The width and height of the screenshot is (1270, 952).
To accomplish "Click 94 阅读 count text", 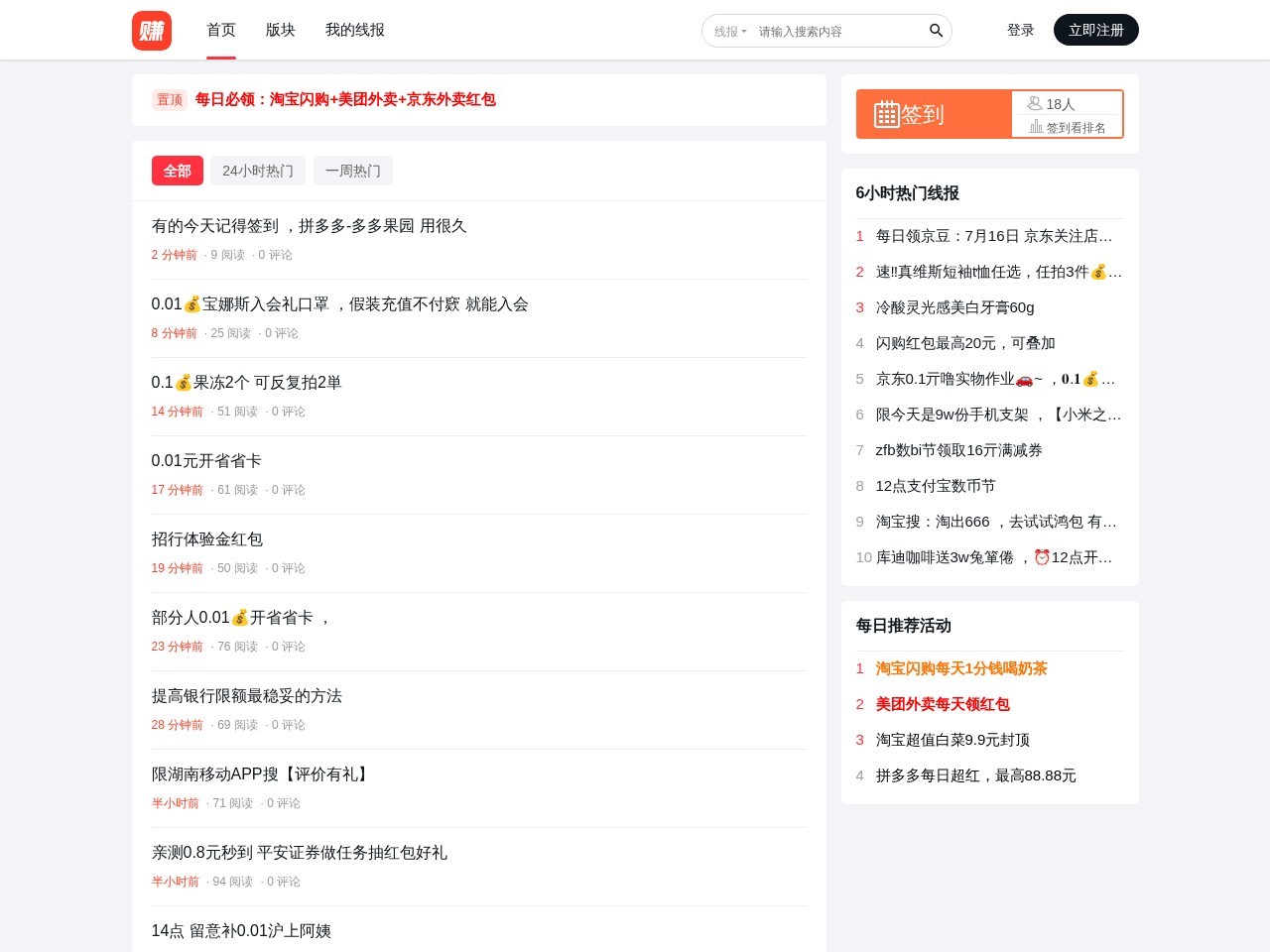I will pos(232,882).
